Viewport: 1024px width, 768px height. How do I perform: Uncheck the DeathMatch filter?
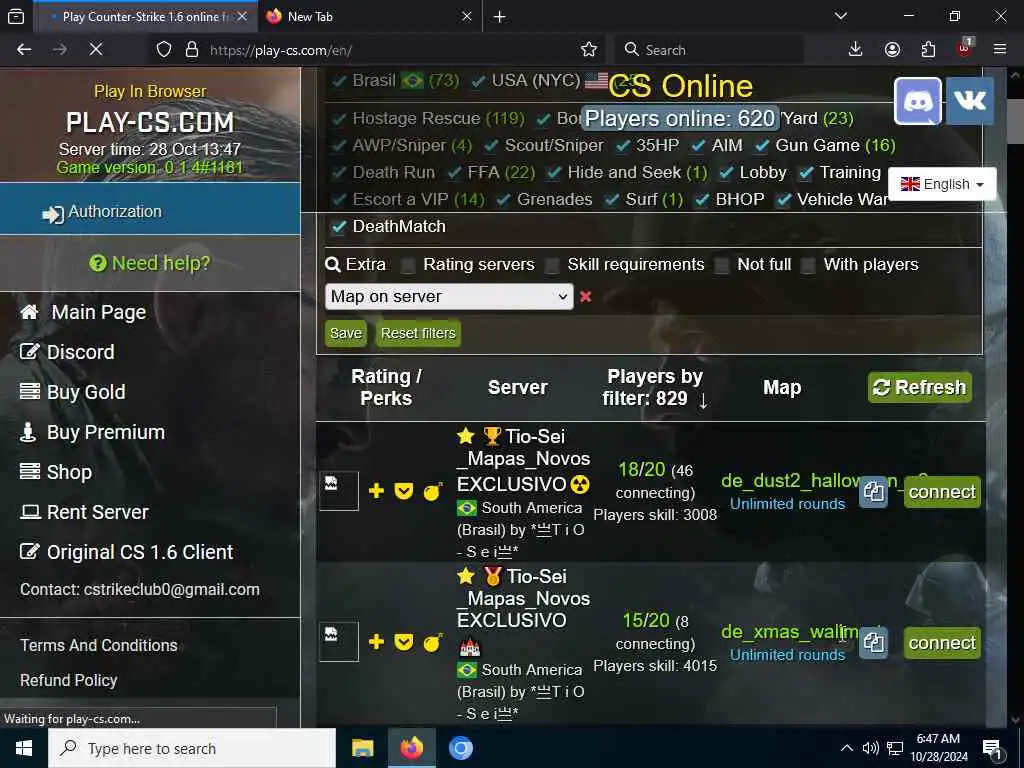point(339,227)
